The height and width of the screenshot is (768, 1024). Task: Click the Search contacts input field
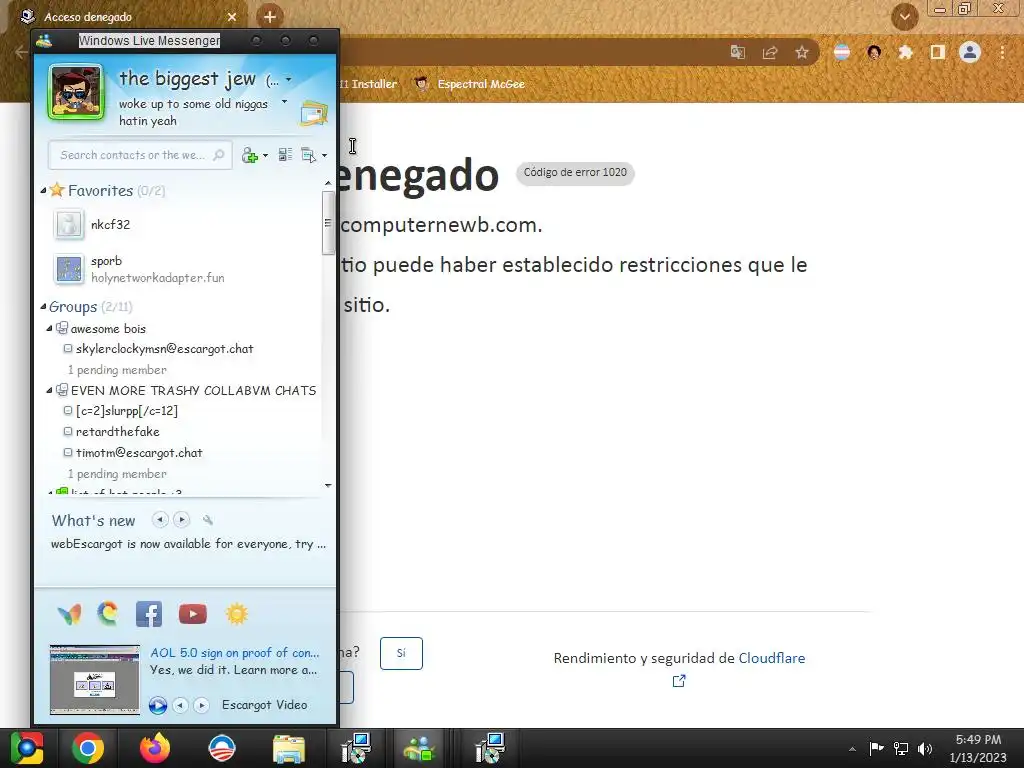tap(140, 155)
